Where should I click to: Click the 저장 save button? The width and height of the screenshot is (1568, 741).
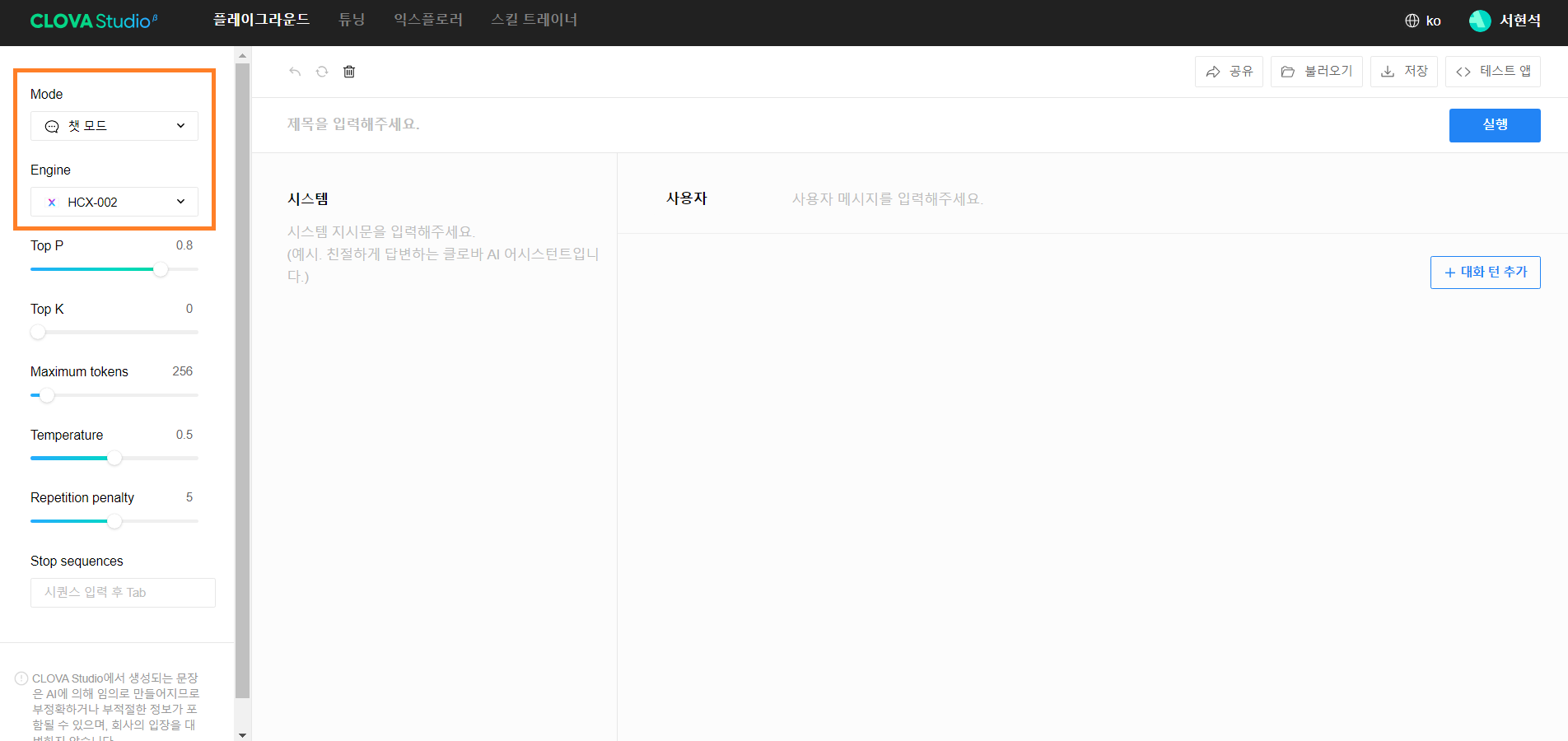click(x=1404, y=72)
